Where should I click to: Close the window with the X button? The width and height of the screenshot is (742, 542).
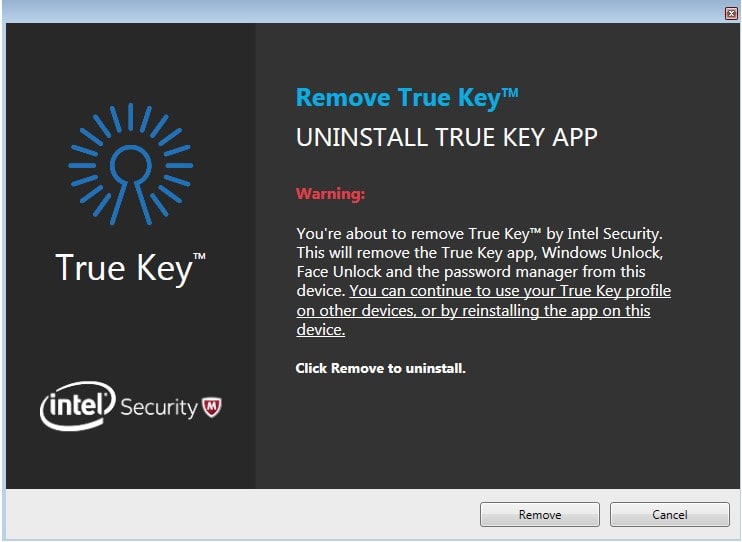click(731, 14)
